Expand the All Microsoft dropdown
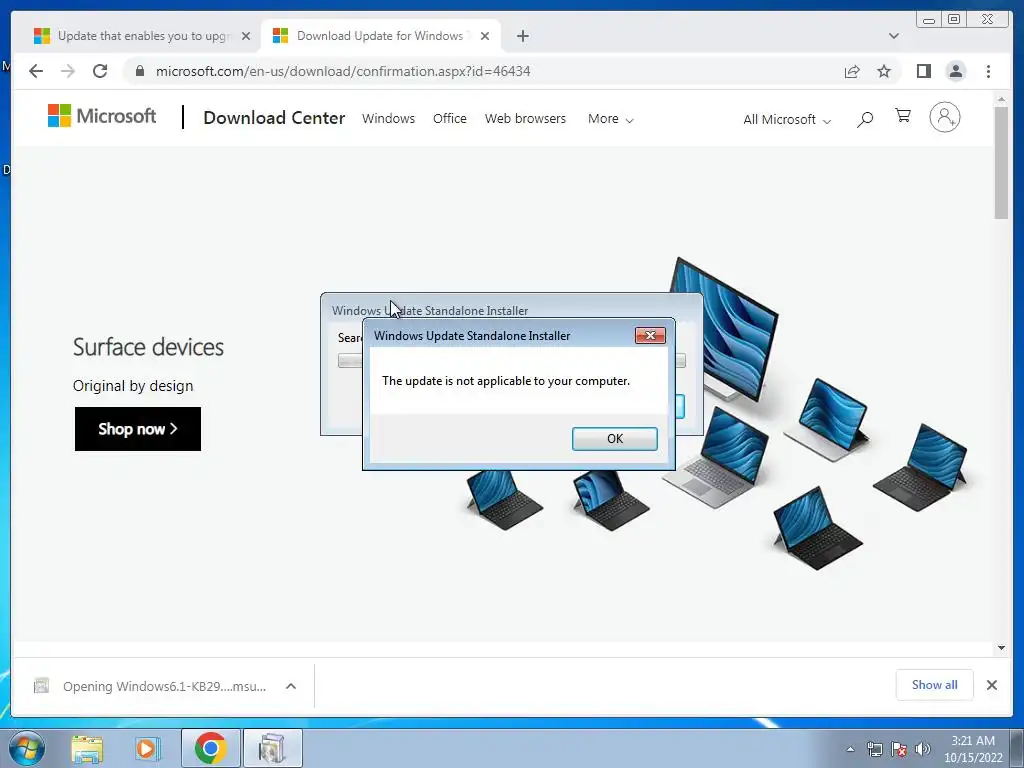The height and width of the screenshot is (768, 1024). (x=787, y=120)
